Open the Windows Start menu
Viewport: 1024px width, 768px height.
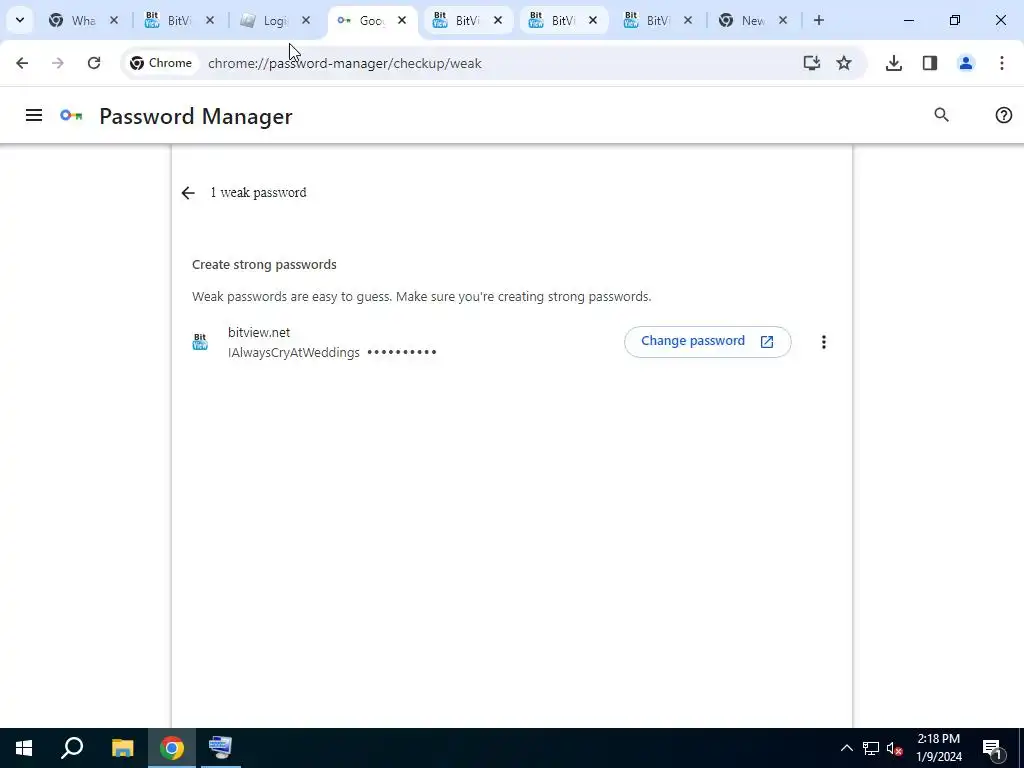pyautogui.click(x=24, y=748)
